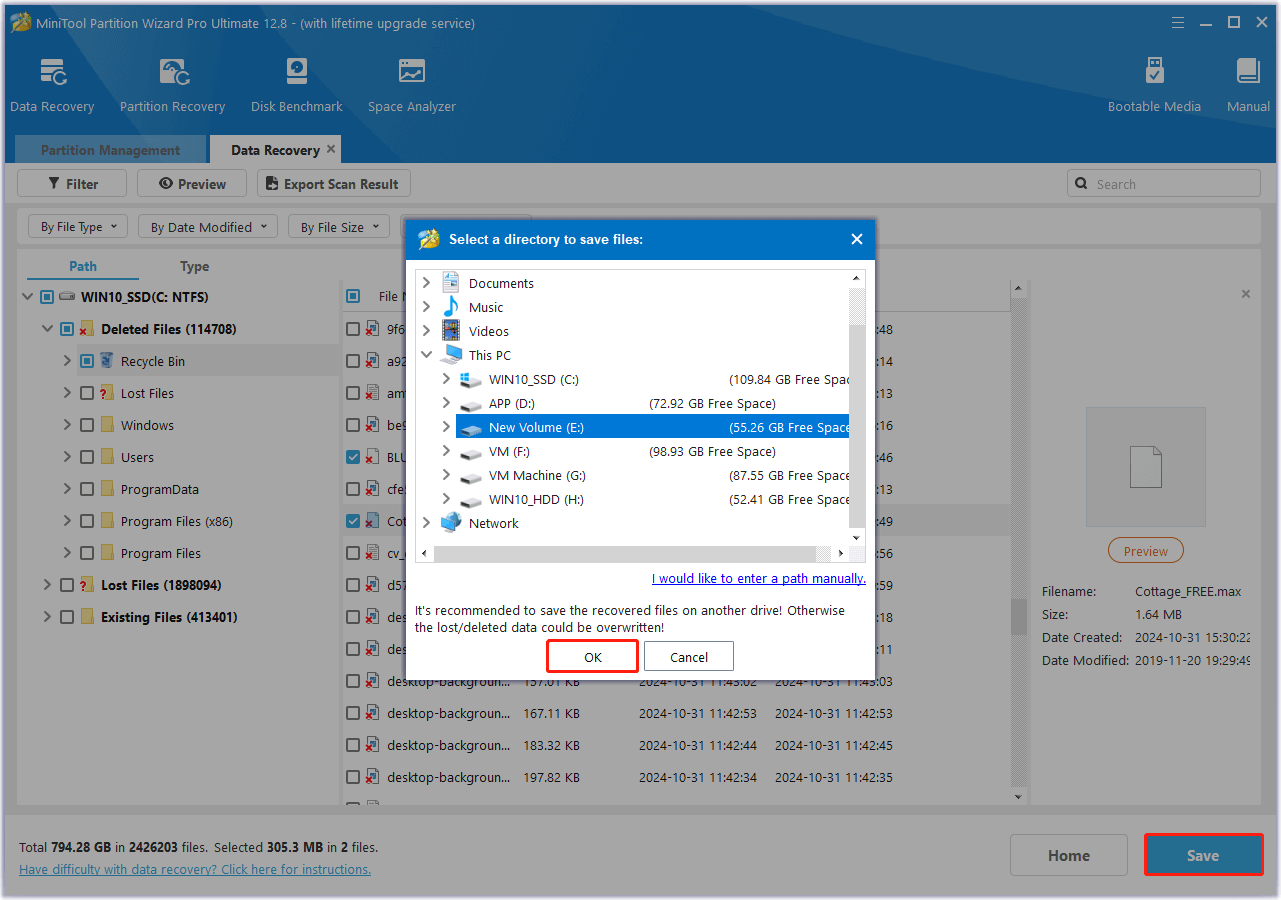Click the WIN10_SSD (C:) drive icon
Screen dimensions: 1281x900
471,380
